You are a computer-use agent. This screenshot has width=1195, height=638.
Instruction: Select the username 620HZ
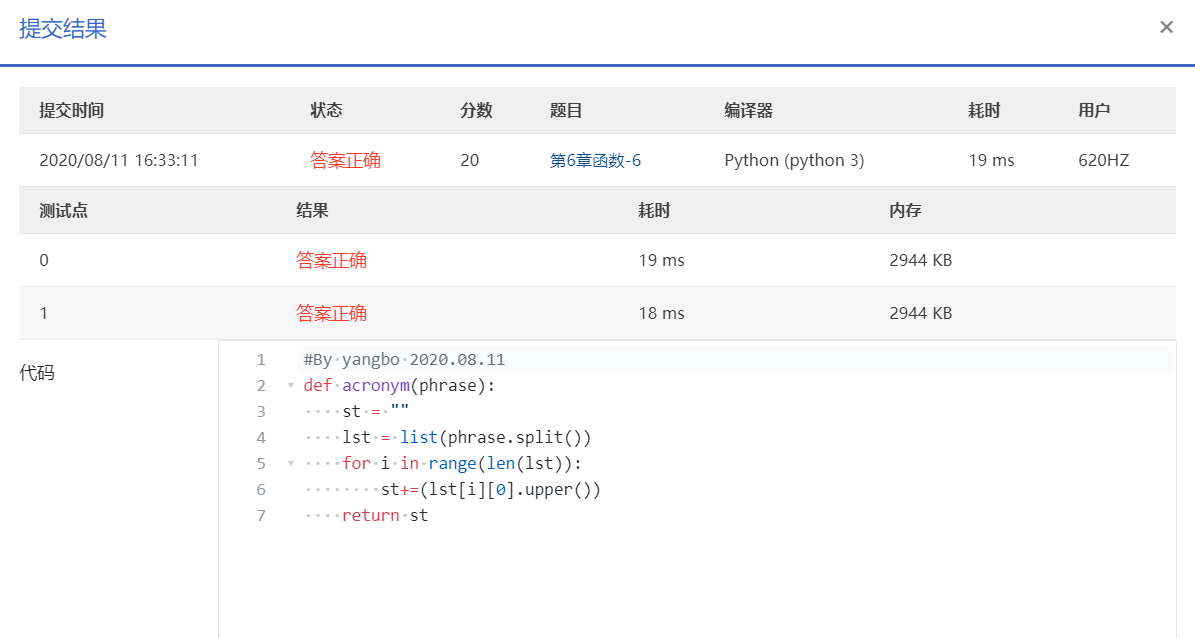point(1103,159)
